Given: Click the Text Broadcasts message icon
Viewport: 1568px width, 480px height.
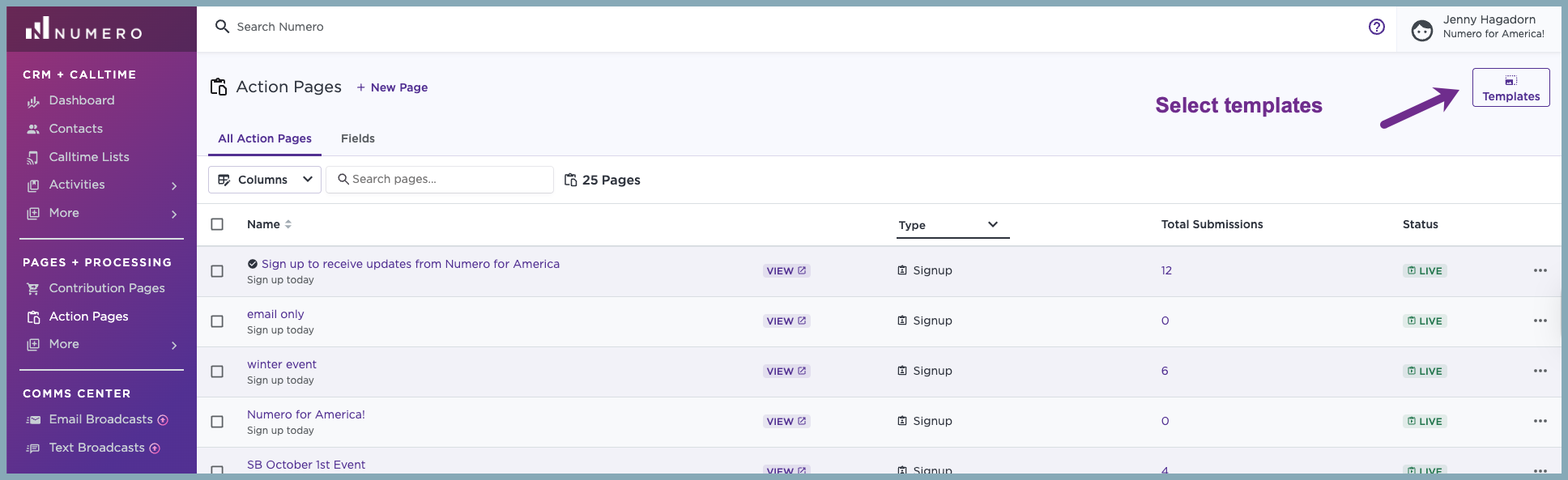Looking at the screenshot, I should click(x=33, y=448).
